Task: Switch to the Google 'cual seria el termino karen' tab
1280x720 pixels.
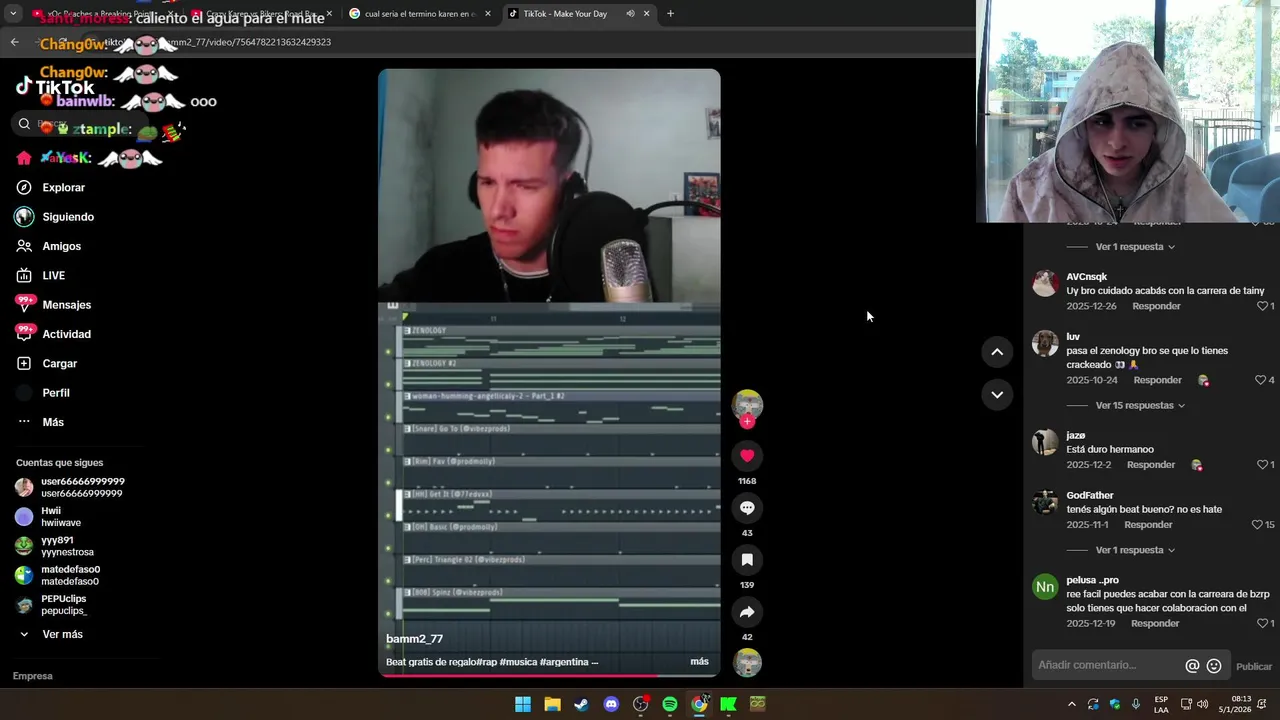Action: point(419,14)
